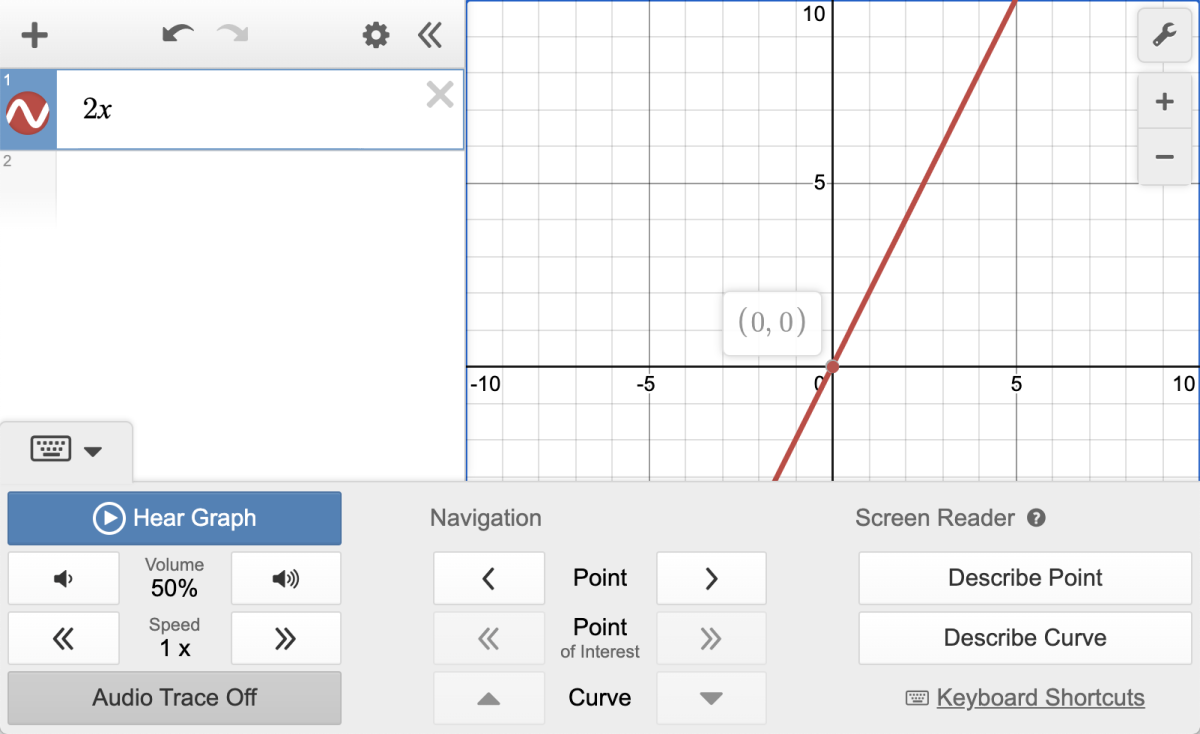The width and height of the screenshot is (1200, 734).
Task: Open the Graph Settings wrench icon
Action: (1163, 36)
